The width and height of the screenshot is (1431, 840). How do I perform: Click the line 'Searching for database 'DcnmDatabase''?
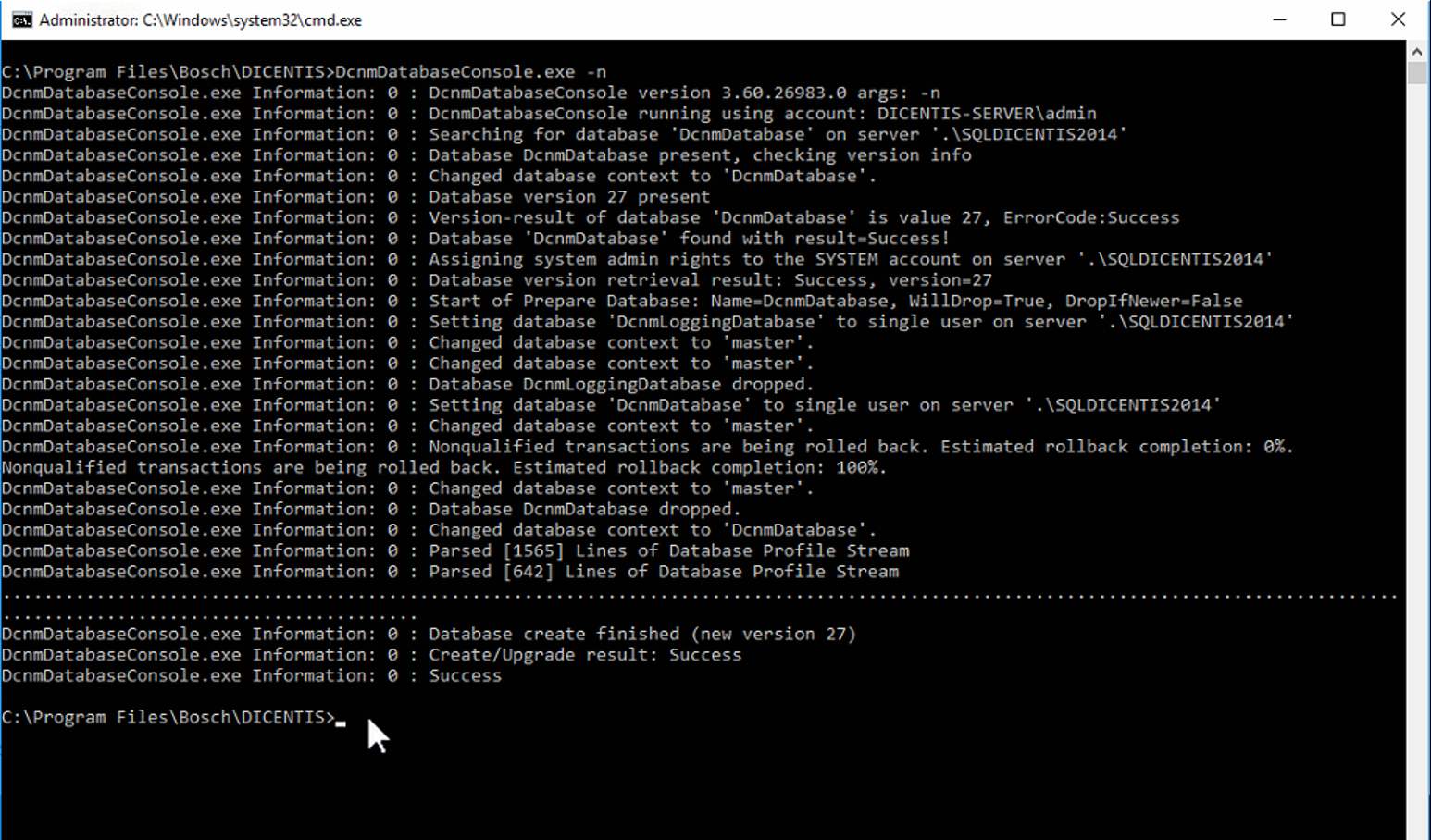click(778, 134)
